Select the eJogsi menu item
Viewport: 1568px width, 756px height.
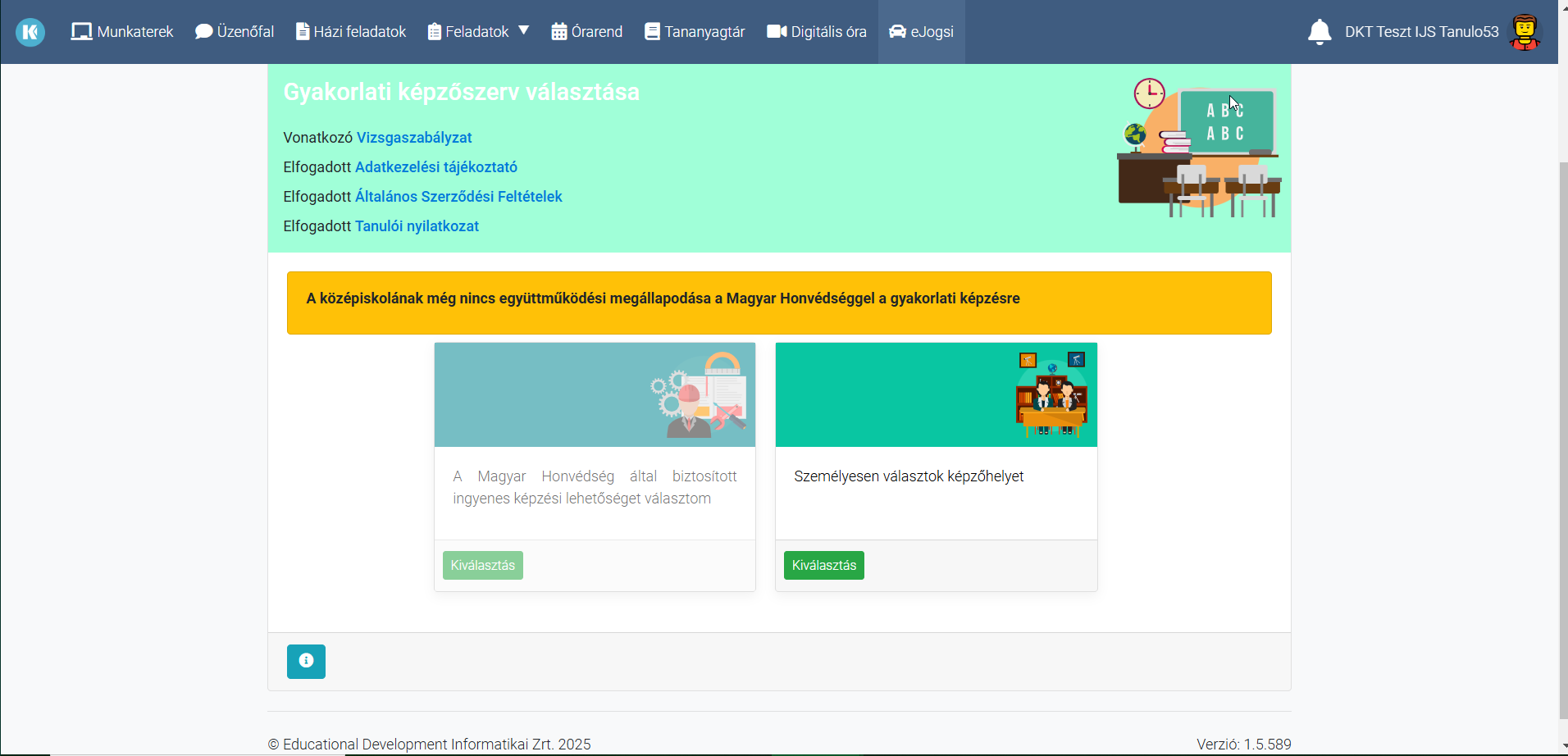(922, 32)
